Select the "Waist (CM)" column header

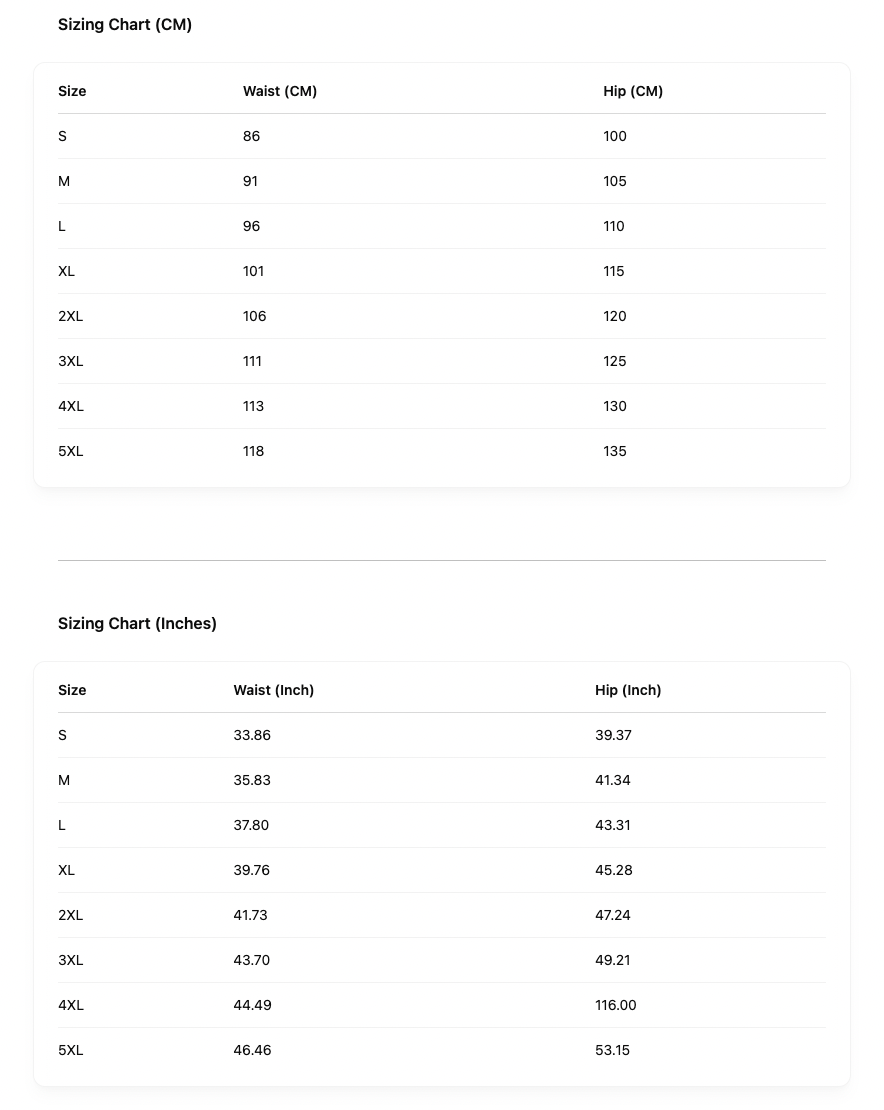coord(280,91)
